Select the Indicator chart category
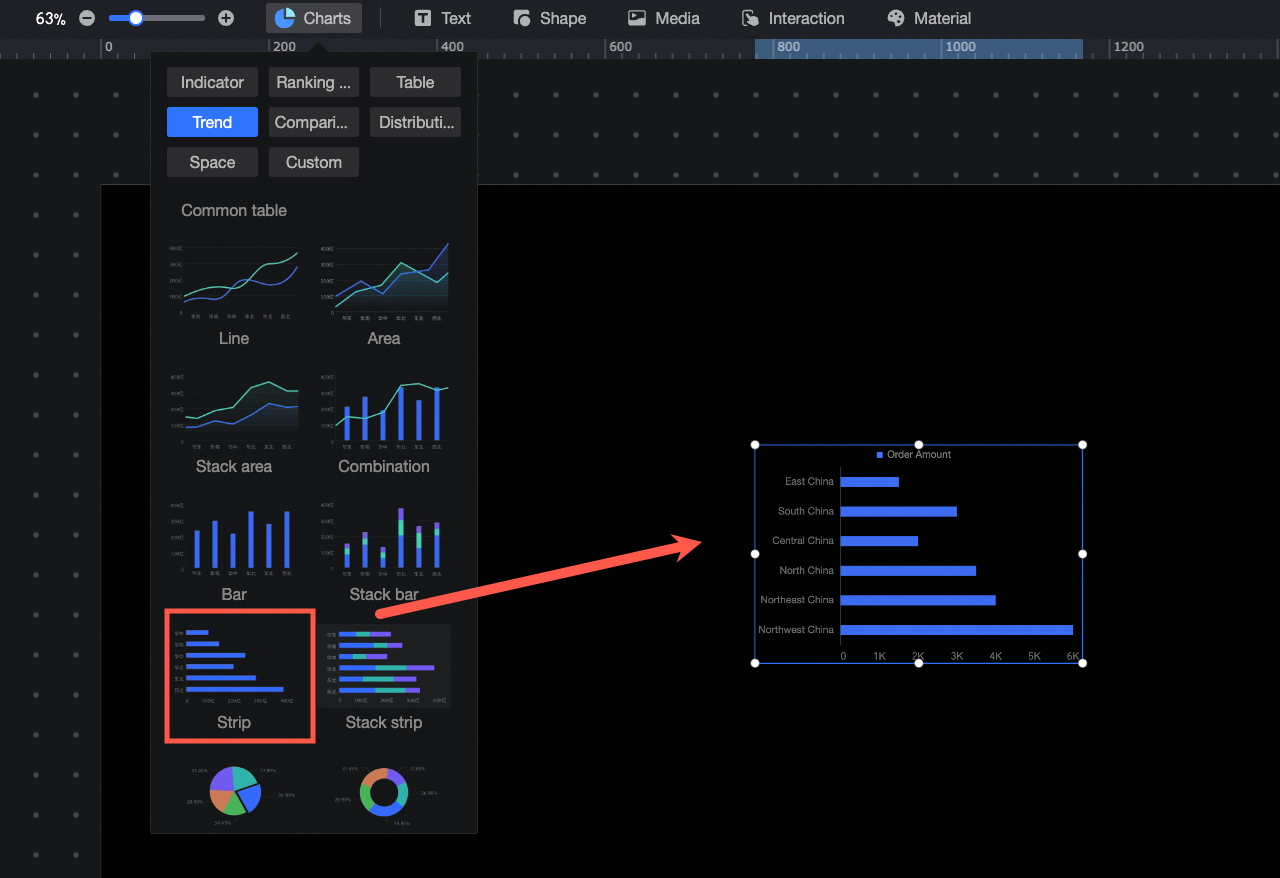Viewport: 1280px width, 878px height. tap(212, 82)
